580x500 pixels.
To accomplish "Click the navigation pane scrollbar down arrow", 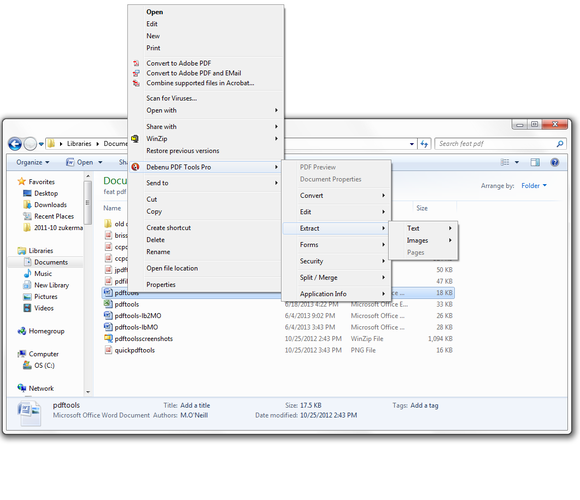I will [88, 391].
